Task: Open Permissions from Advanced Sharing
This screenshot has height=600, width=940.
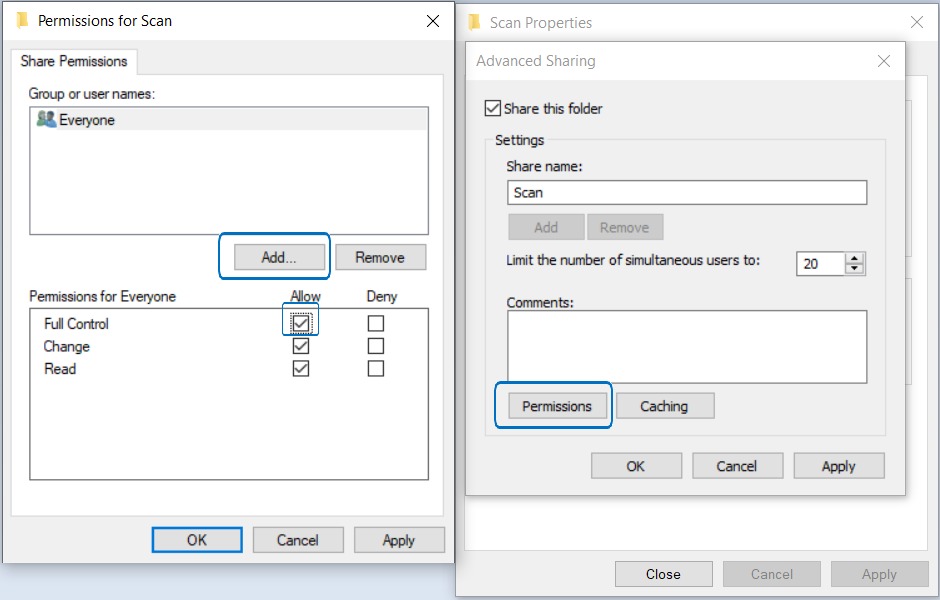Action: pyautogui.click(x=556, y=406)
